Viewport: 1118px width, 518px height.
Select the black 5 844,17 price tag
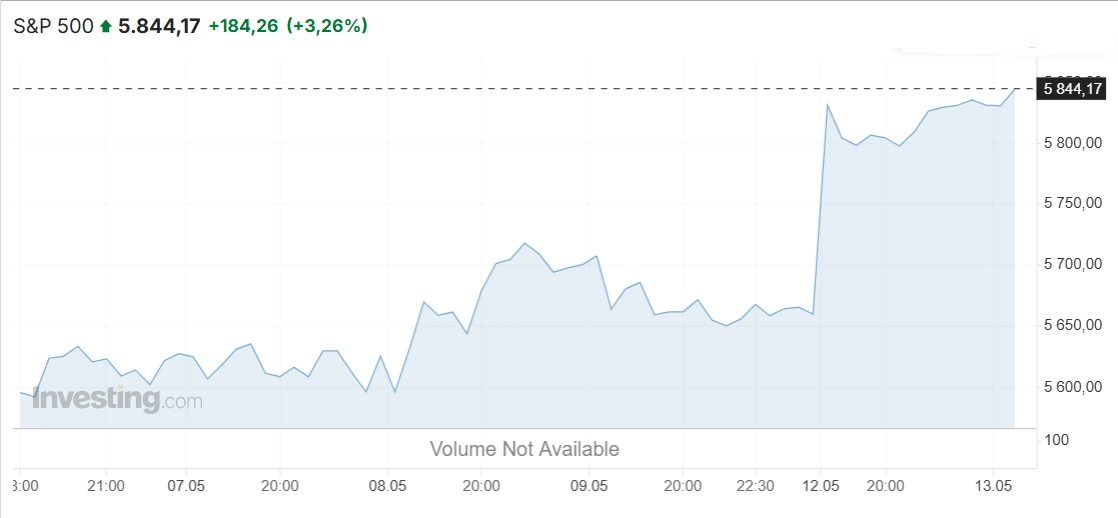1070,89
